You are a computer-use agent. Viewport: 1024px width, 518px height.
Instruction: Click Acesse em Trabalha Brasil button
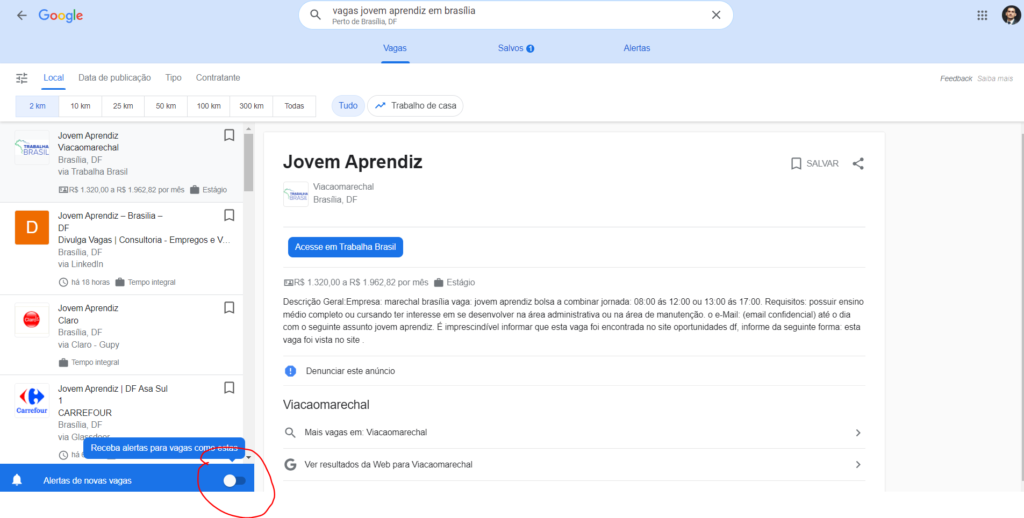pos(345,248)
